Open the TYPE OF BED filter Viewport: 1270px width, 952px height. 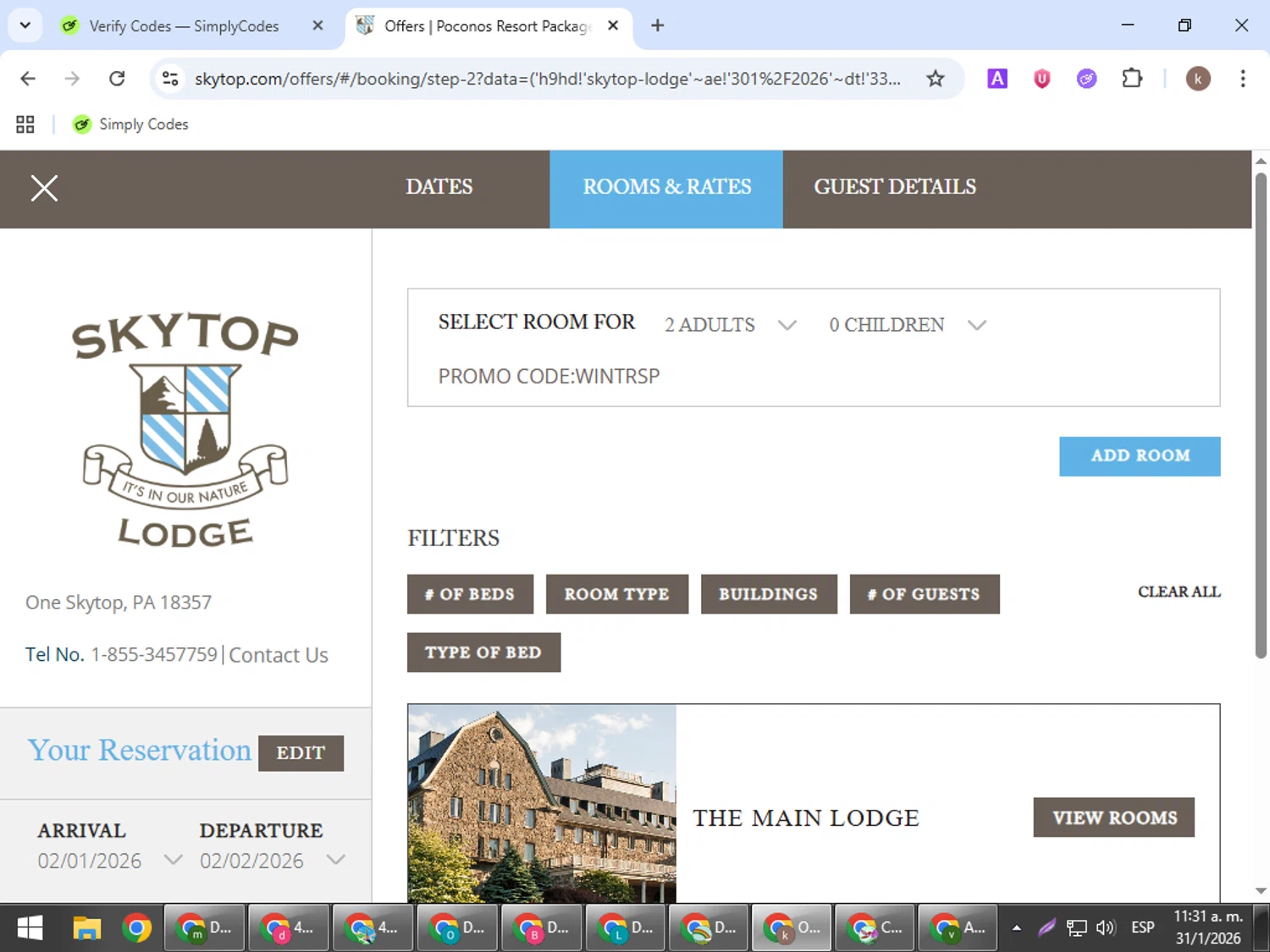click(x=483, y=652)
